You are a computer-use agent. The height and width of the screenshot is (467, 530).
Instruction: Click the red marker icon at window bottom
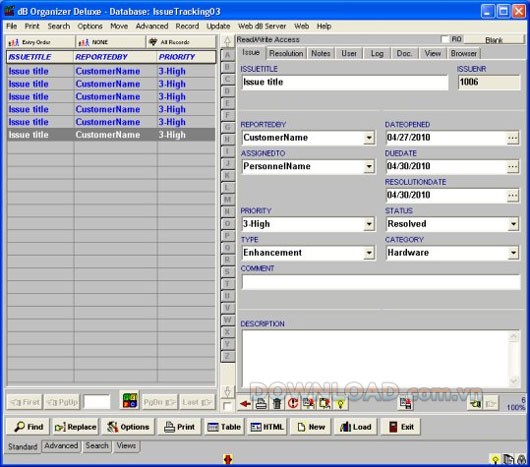click(x=228, y=459)
